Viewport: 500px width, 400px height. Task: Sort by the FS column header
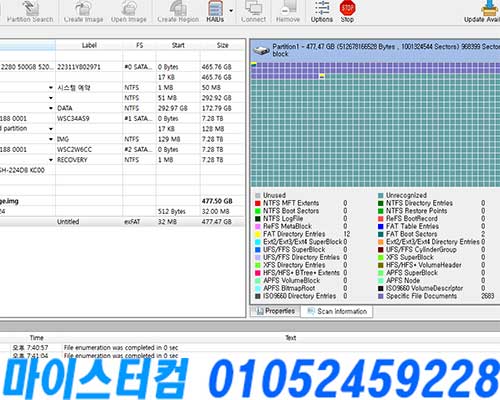coord(139,45)
